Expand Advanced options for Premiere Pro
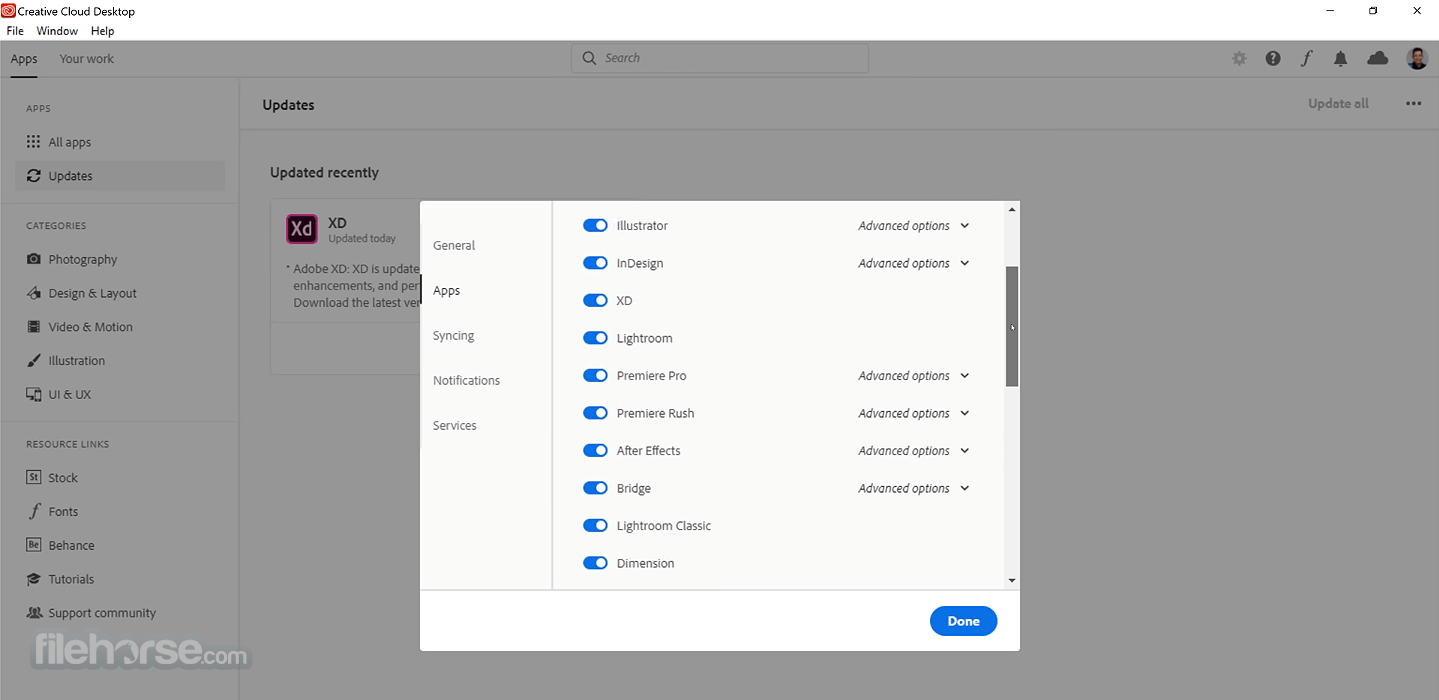The width and height of the screenshot is (1439, 700). coord(914,376)
